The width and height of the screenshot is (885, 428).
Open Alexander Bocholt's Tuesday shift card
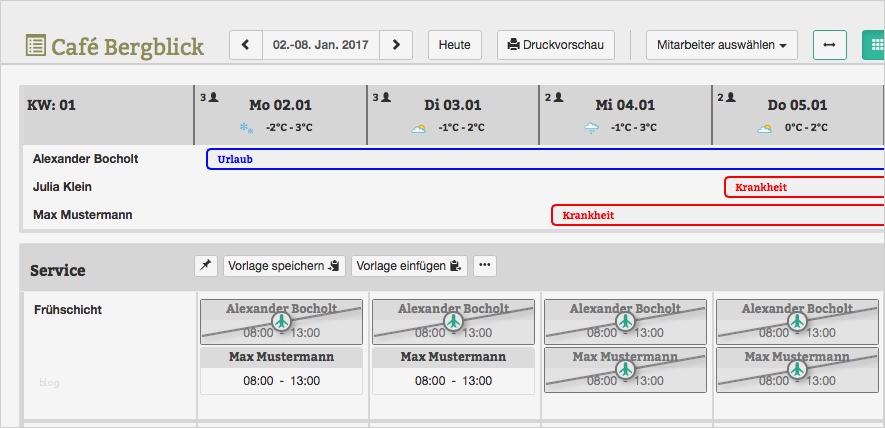[x=453, y=322]
